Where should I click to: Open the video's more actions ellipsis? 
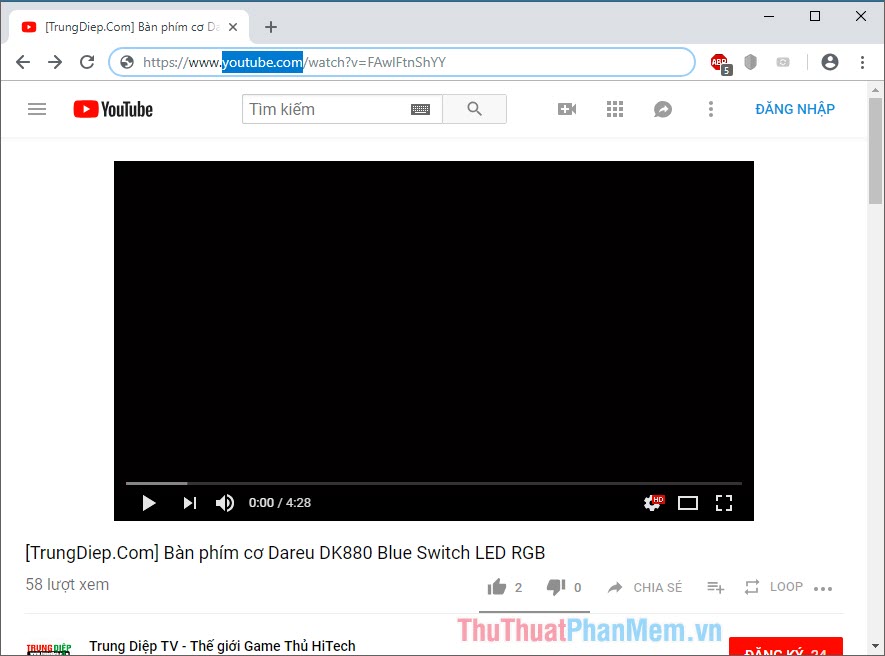(x=823, y=588)
